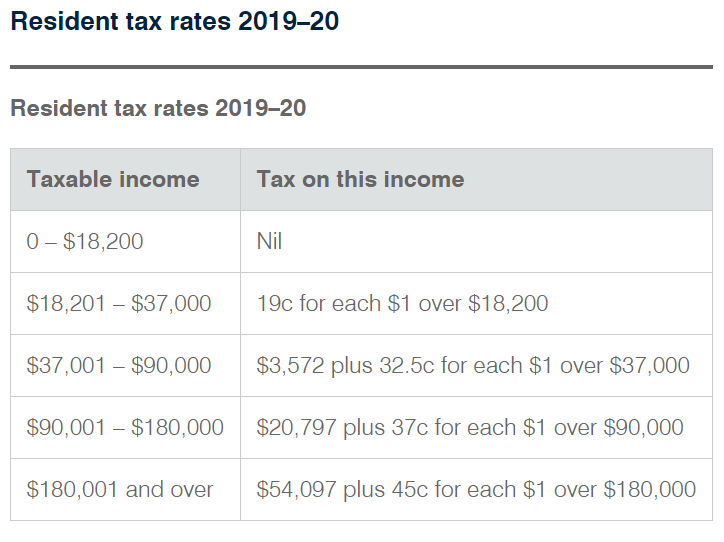
Task: Click the horizontal divider line under the title
Action: pyautogui.click(x=362, y=67)
